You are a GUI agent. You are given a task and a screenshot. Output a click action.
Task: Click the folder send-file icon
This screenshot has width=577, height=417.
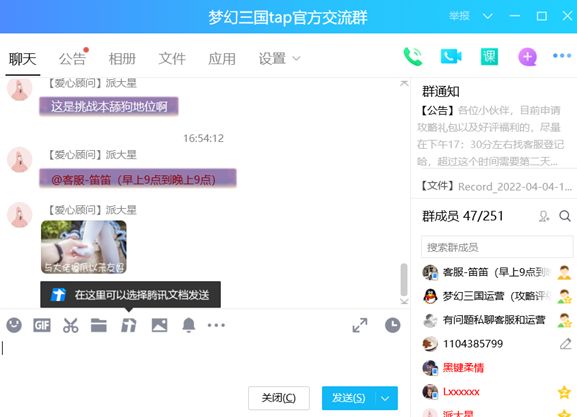(99, 325)
